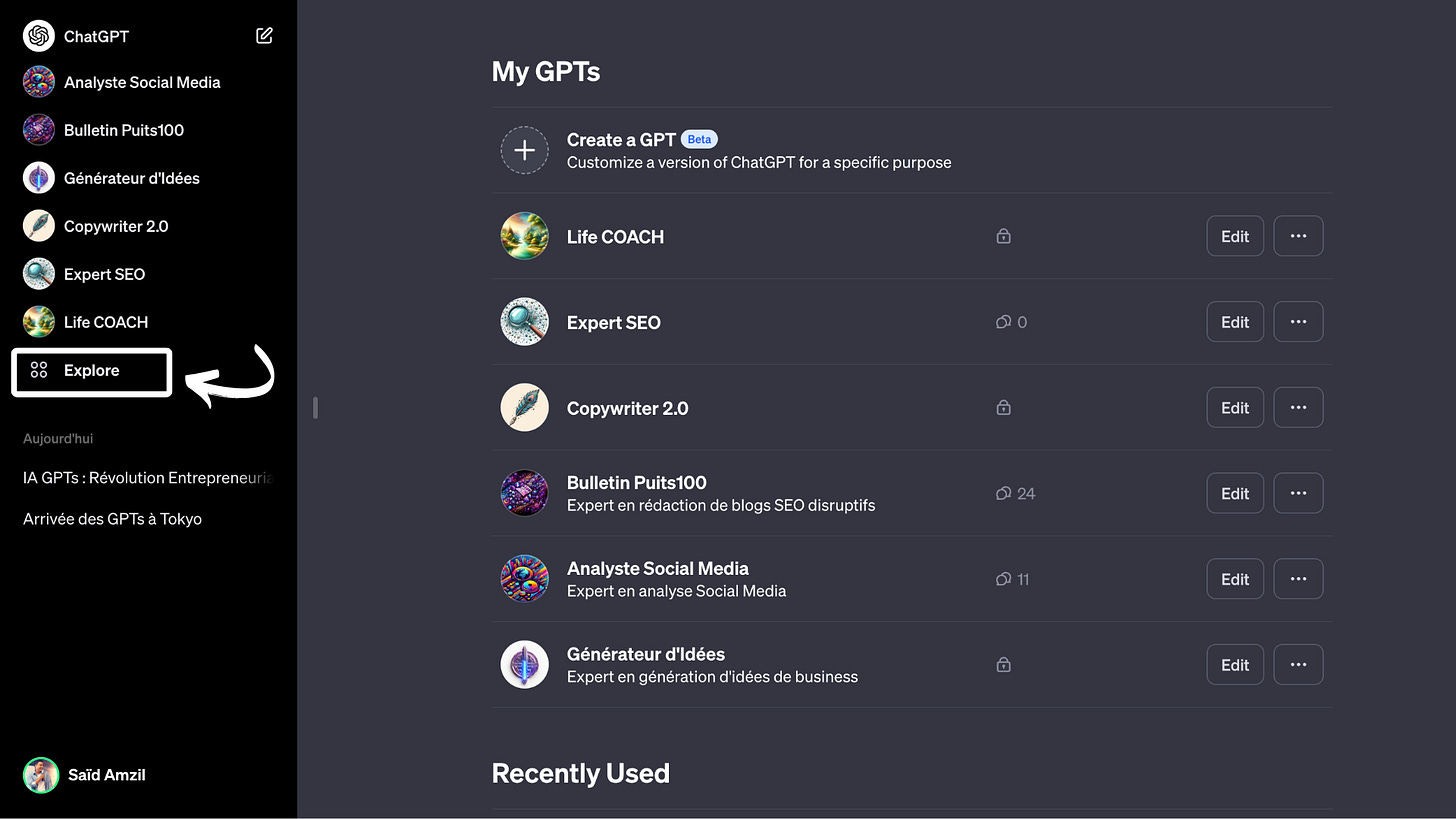Select Copywriter 2.0 label in sidebar

[116, 226]
